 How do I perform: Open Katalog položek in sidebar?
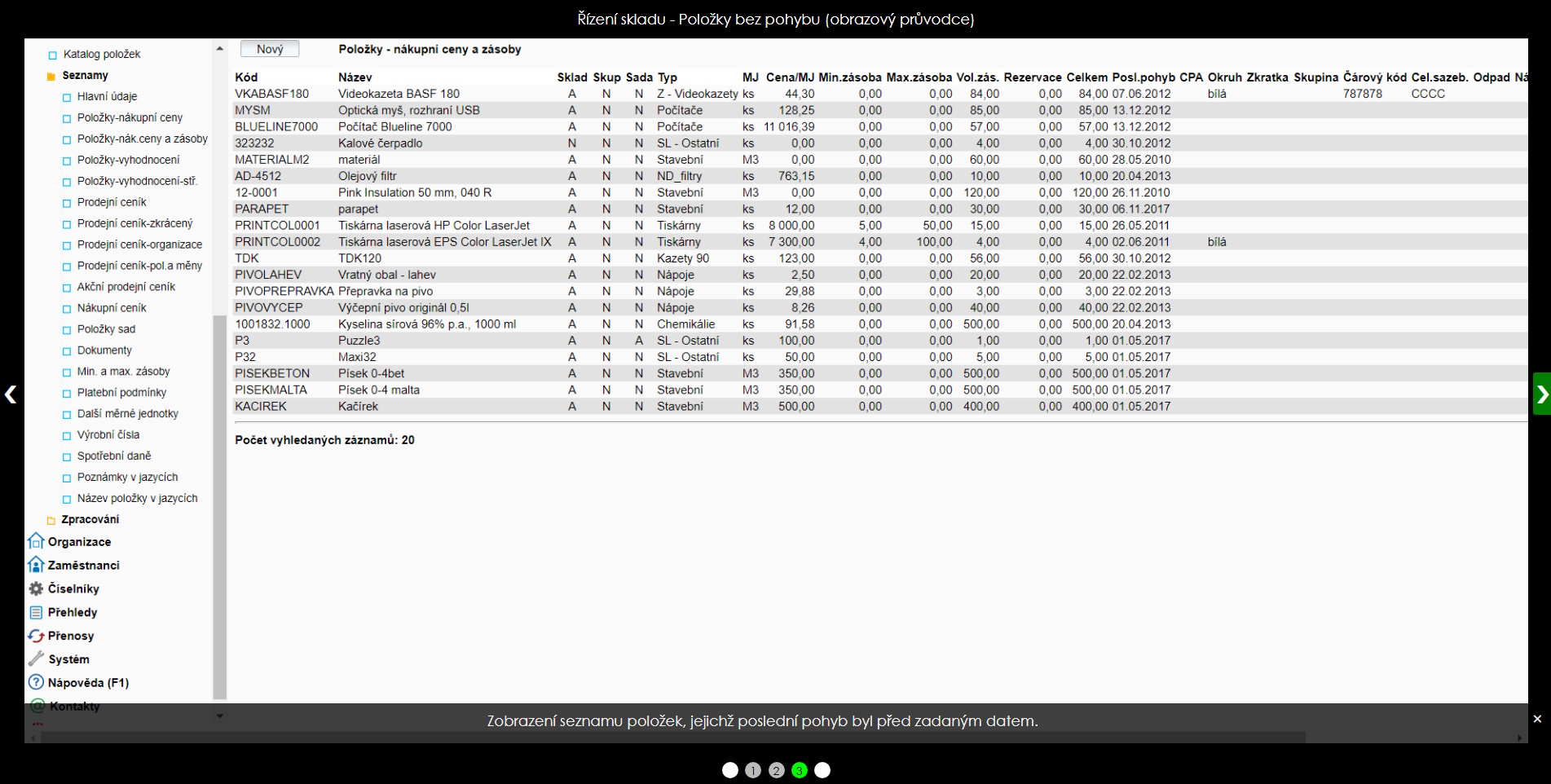(101, 54)
